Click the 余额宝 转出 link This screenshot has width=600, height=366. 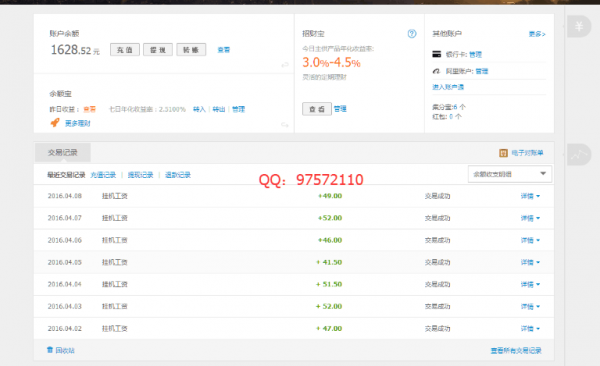click(219, 109)
